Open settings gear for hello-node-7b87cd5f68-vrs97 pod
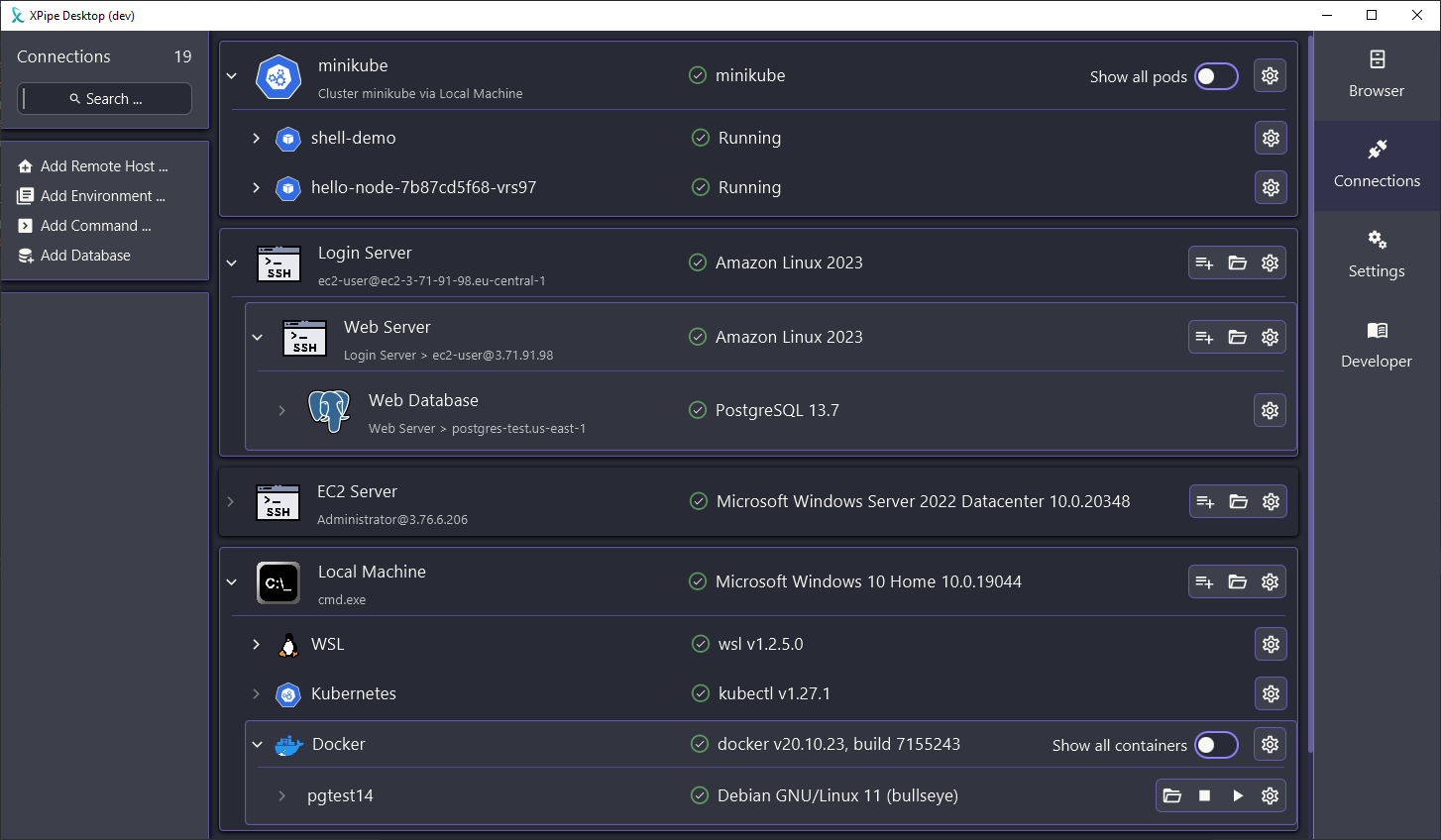This screenshot has width=1441, height=840. coord(1271,187)
